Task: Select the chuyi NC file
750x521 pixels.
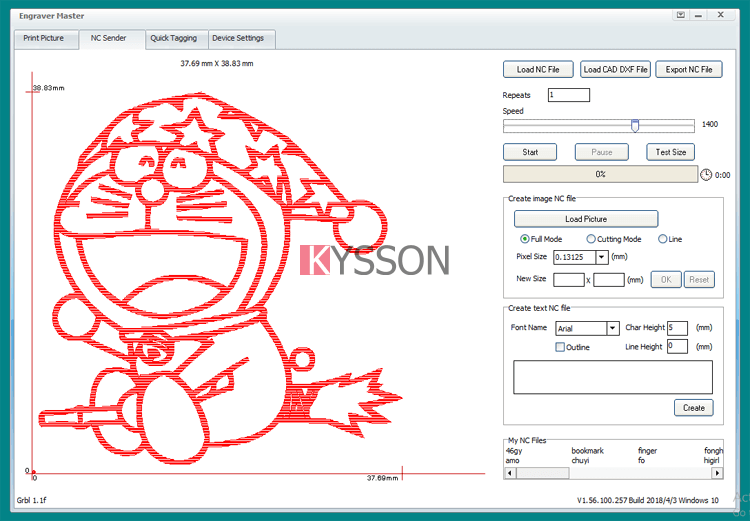Action: pos(580,460)
